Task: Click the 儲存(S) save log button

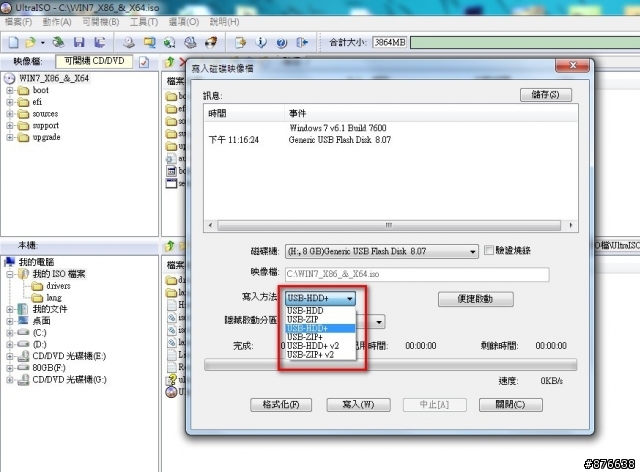Action: pyautogui.click(x=546, y=95)
